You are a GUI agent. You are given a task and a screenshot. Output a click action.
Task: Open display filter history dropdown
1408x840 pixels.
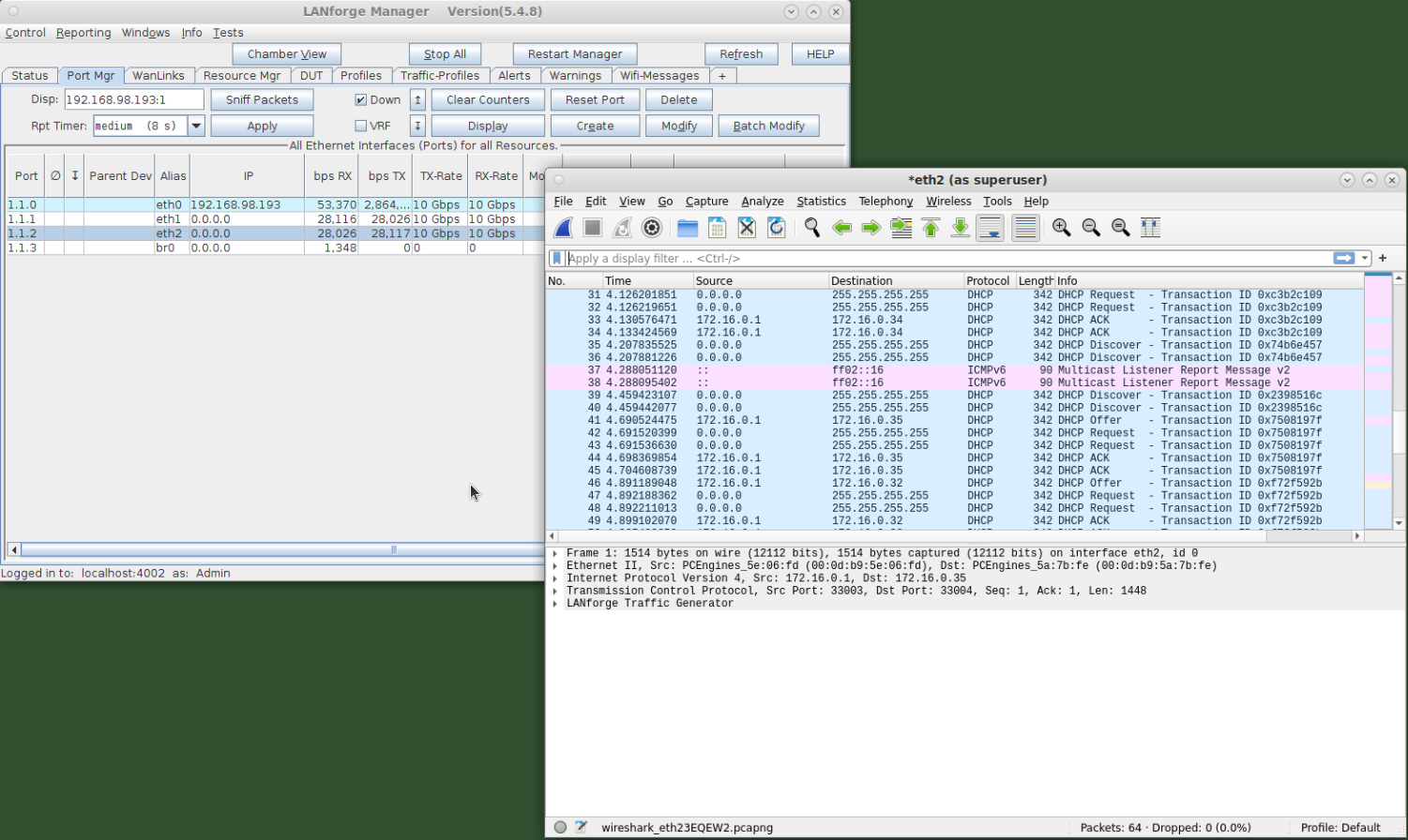pos(1365,258)
